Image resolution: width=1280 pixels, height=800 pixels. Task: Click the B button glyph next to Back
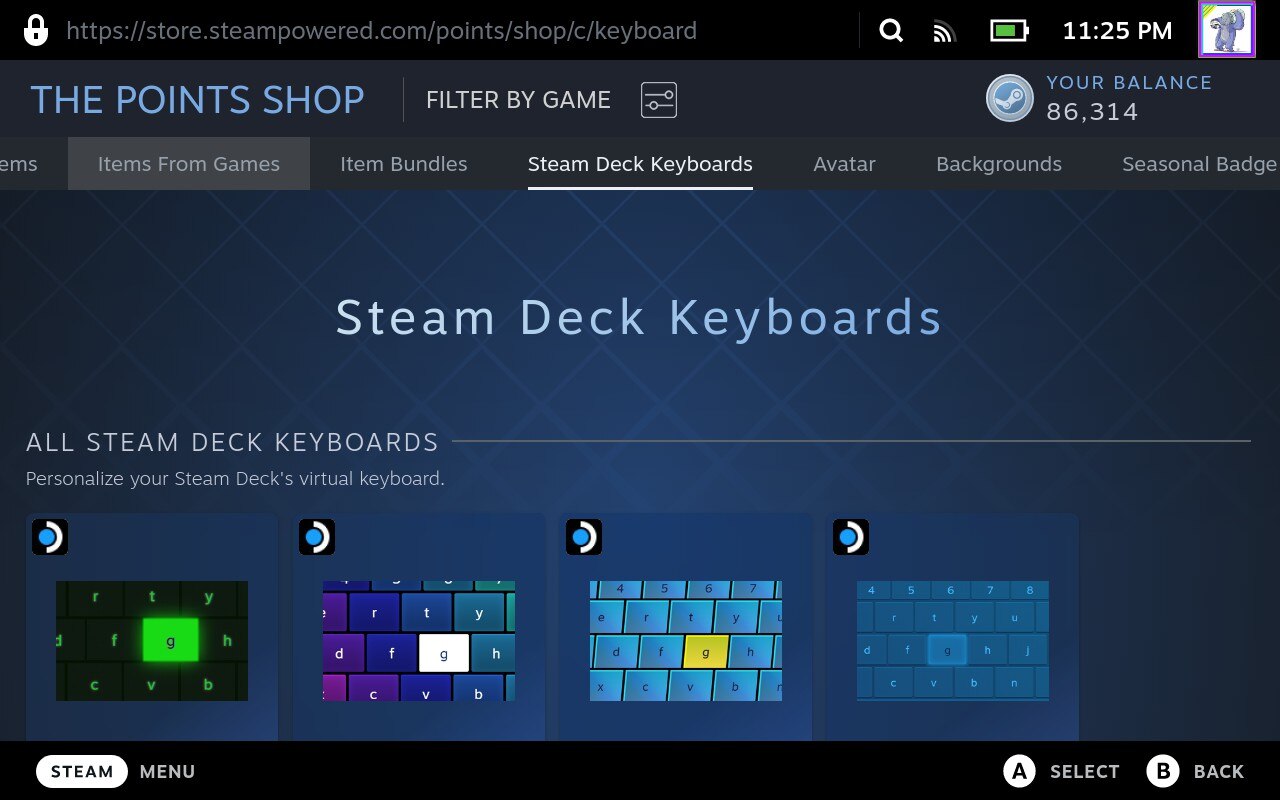tap(1163, 771)
